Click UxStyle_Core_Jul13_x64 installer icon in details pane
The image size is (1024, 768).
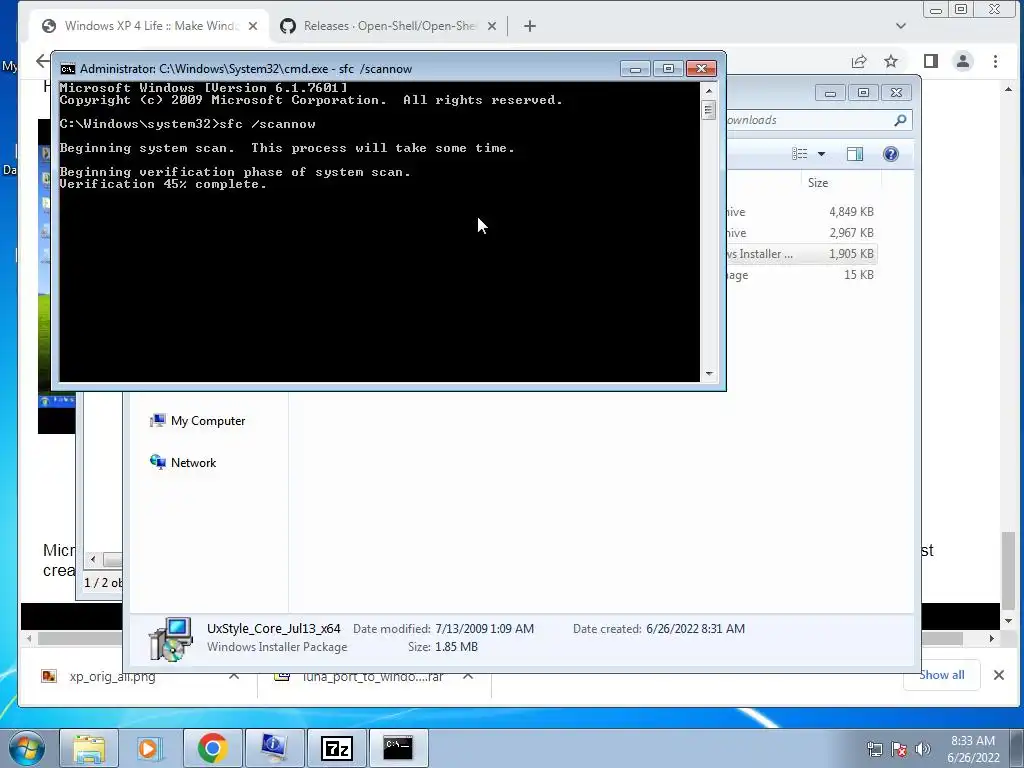[170, 639]
